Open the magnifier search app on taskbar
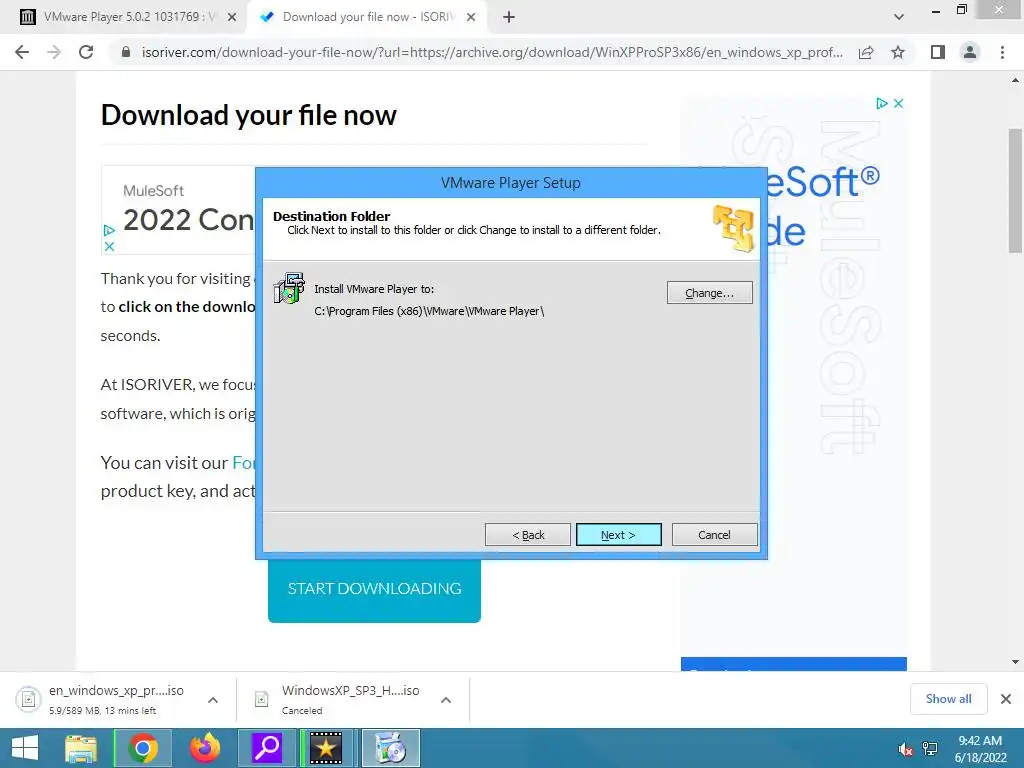1024x768 pixels. pyautogui.click(x=266, y=748)
